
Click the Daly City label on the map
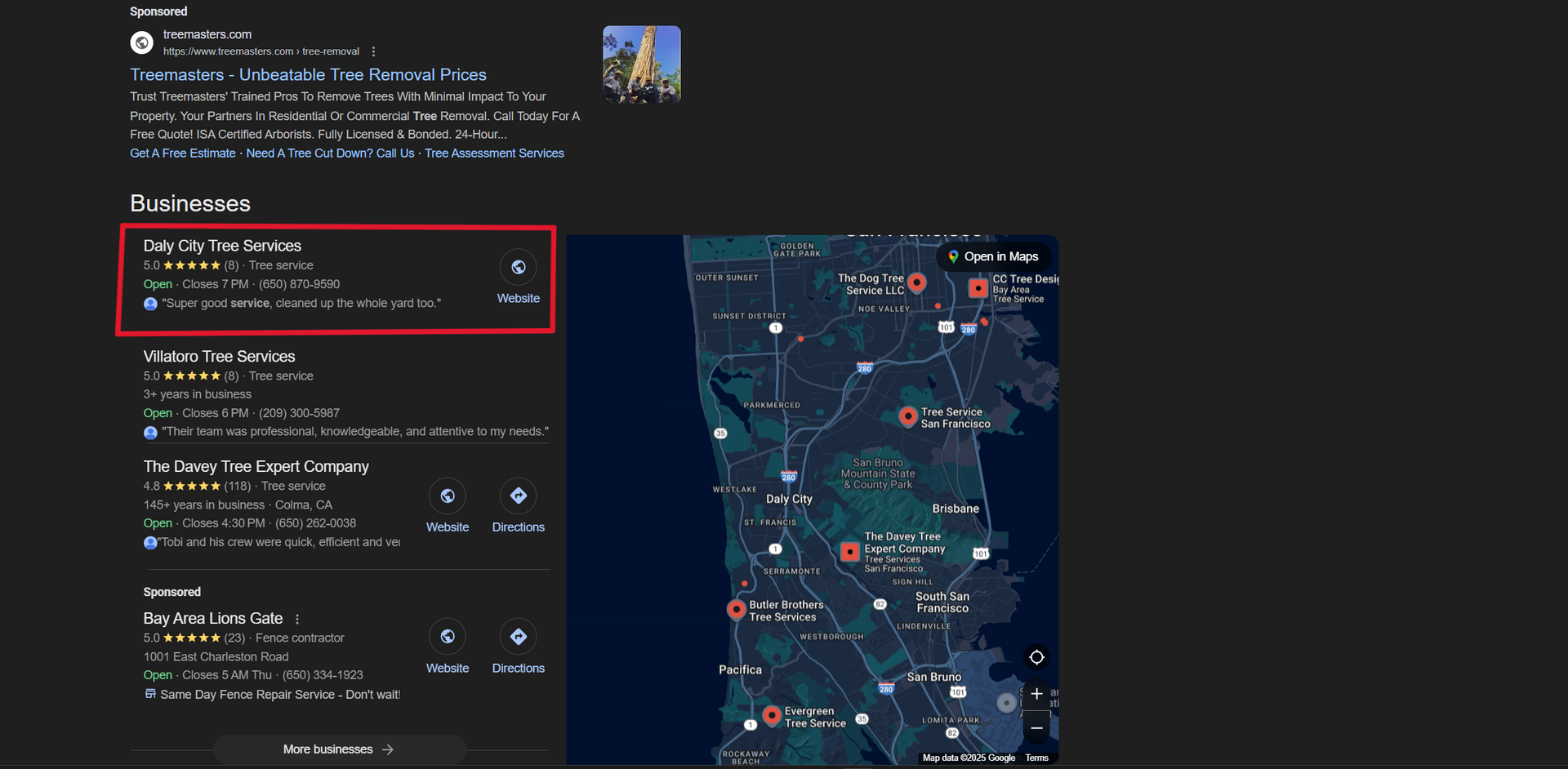click(789, 499)
